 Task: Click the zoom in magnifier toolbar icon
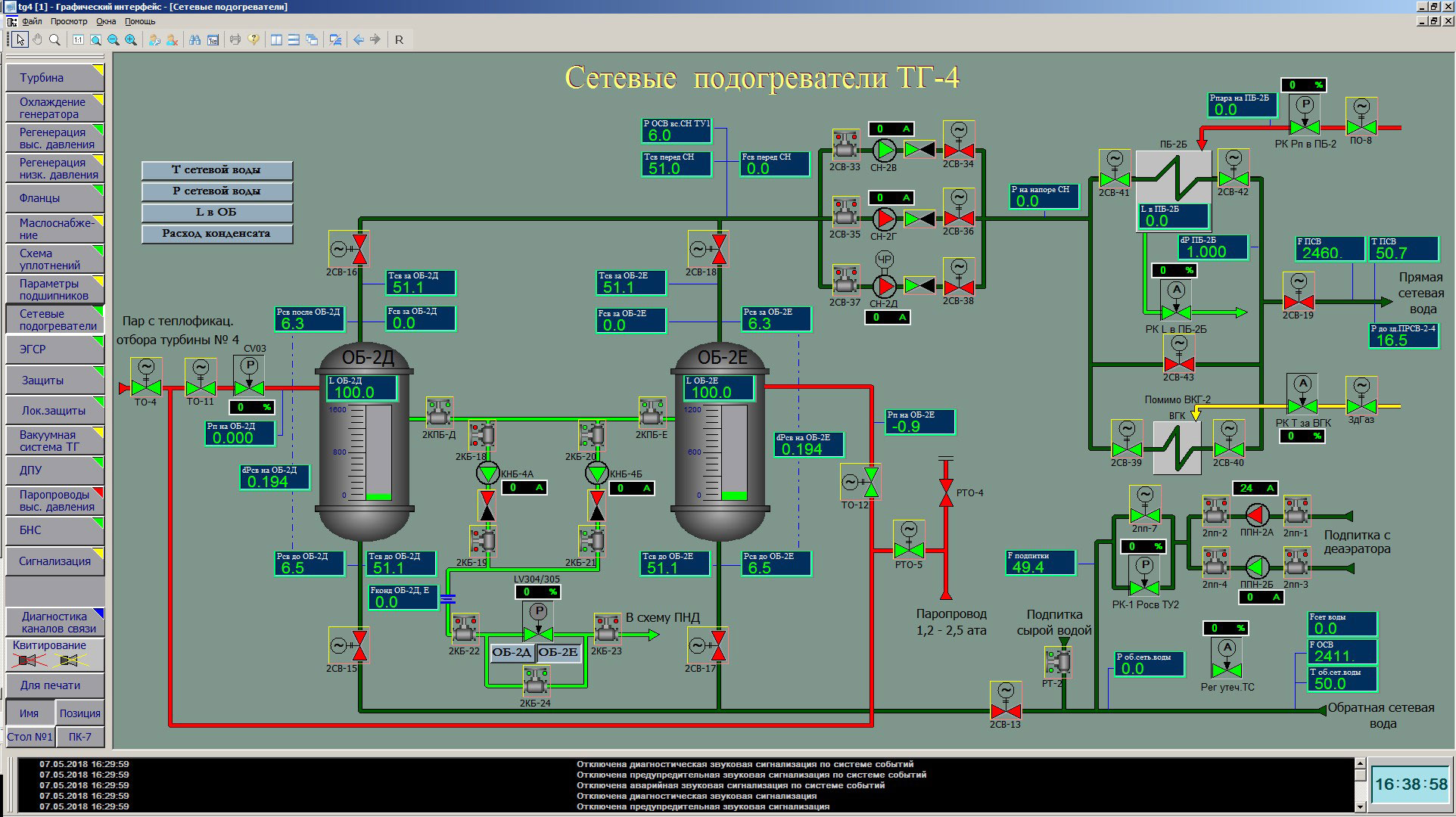(x=131, y=40)
